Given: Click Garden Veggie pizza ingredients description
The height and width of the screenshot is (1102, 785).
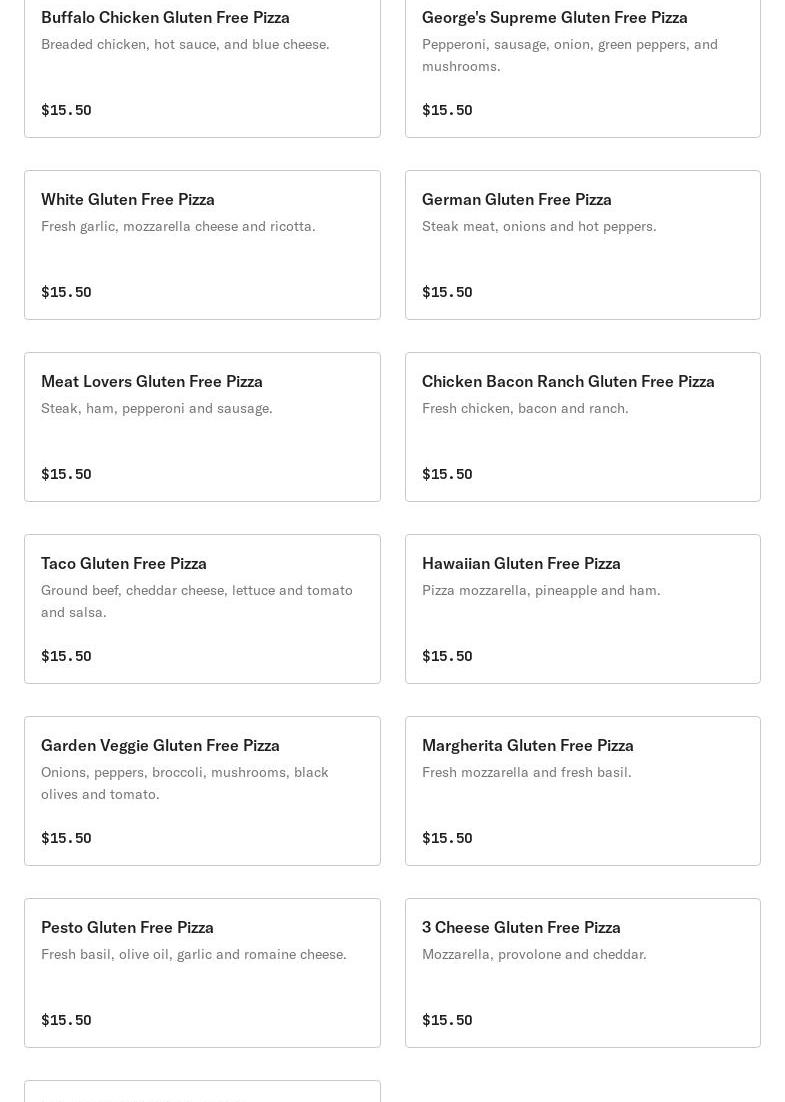Looking at the screenshot, I should click(185, 783).
